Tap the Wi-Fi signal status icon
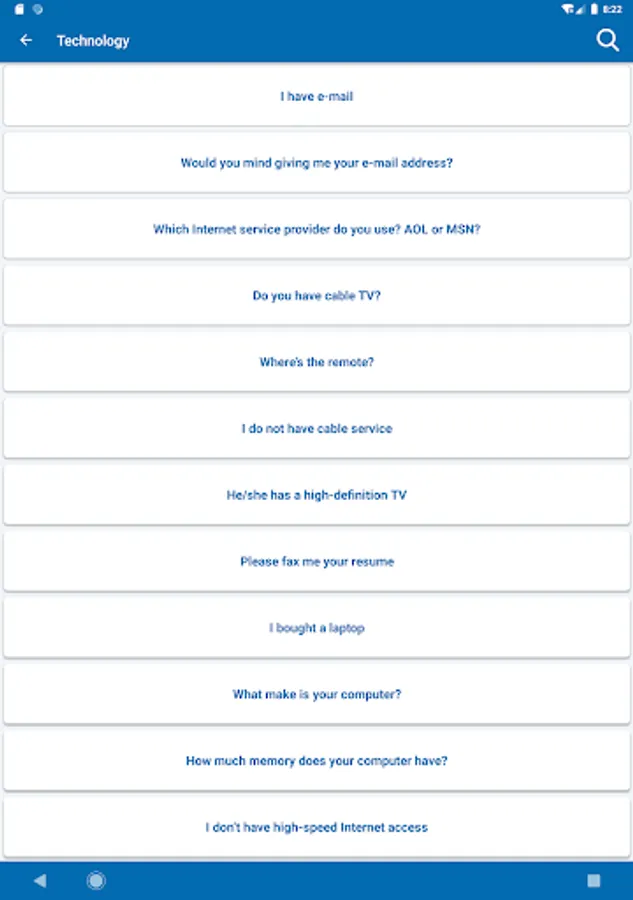The height and width of the screenshot is (900, 633). pyautogui.click(x=568, y=9)
